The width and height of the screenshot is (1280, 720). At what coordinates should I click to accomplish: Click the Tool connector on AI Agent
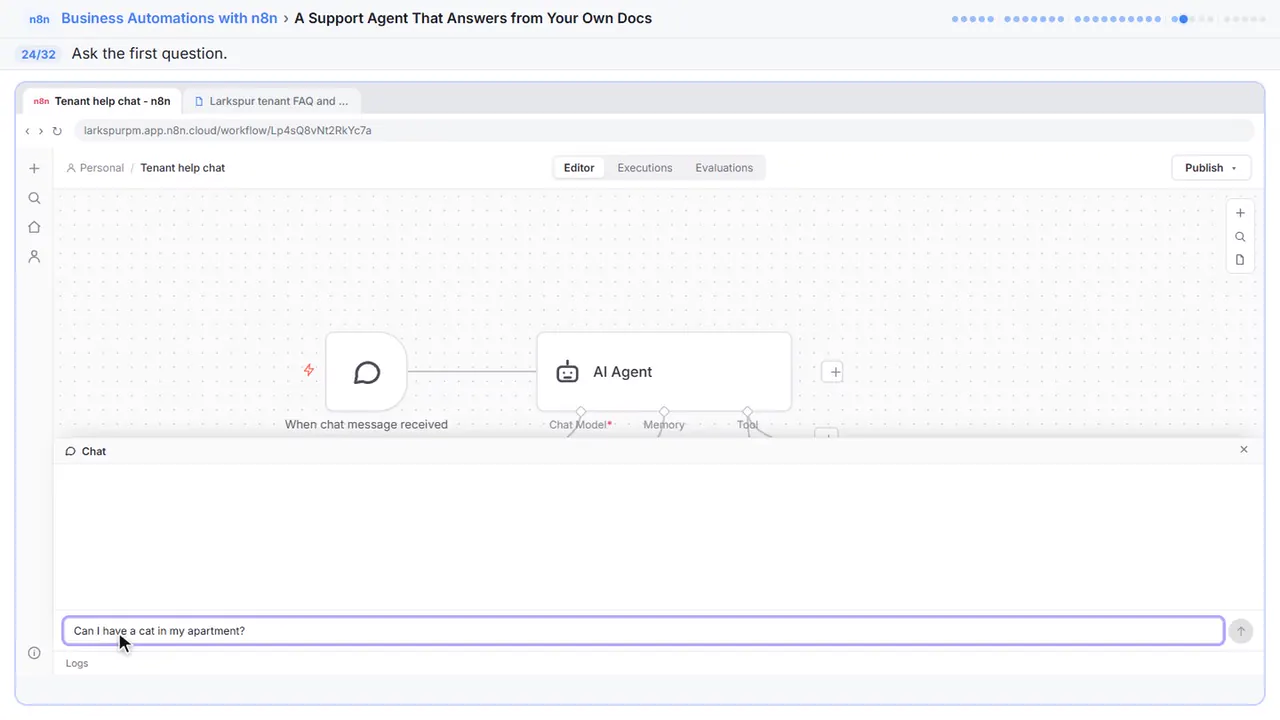pyautogui.click(x=747, y=411)
